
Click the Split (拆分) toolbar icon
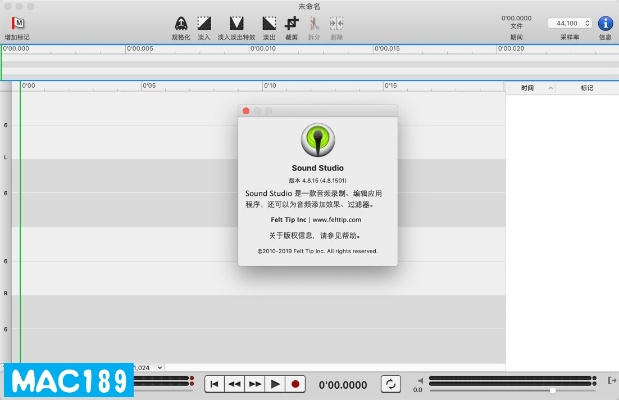[314, 23]
